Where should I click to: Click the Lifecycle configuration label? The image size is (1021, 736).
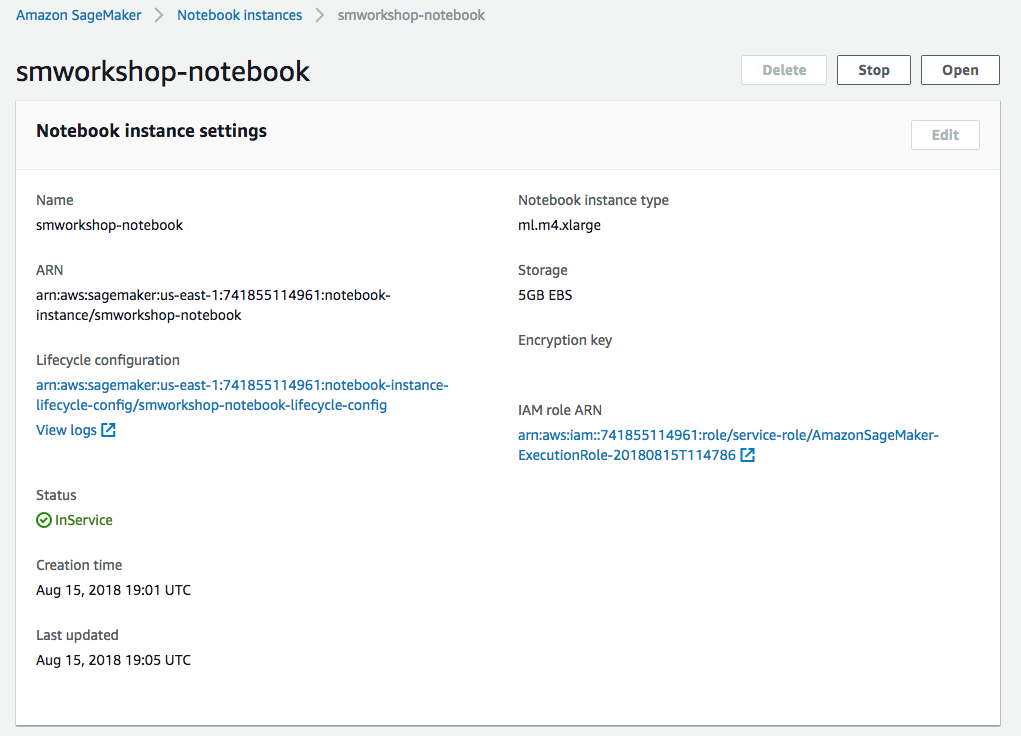tap(108, 360)
